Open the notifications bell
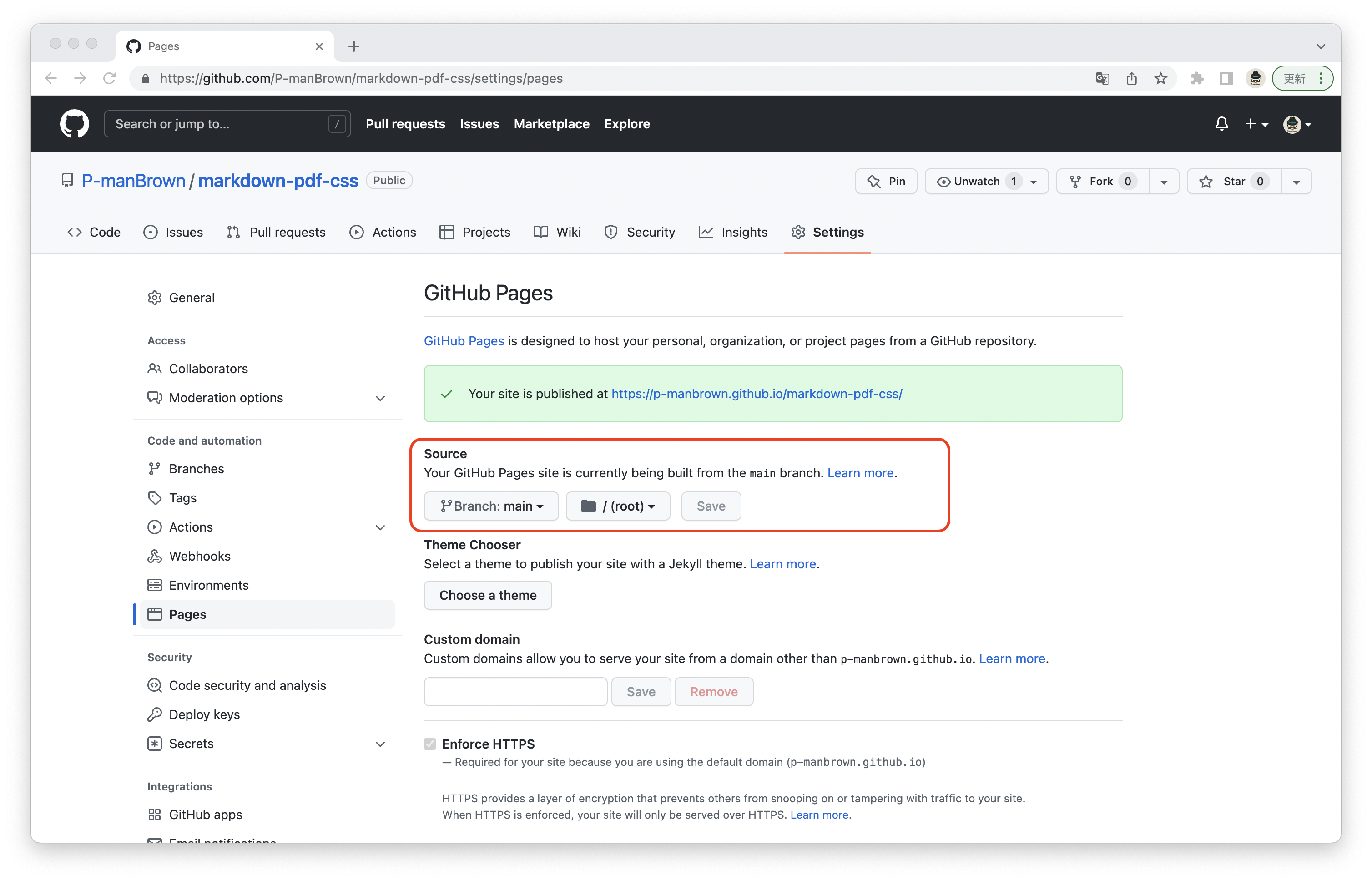The image size is (1372, 881). tap(1221, 124)
